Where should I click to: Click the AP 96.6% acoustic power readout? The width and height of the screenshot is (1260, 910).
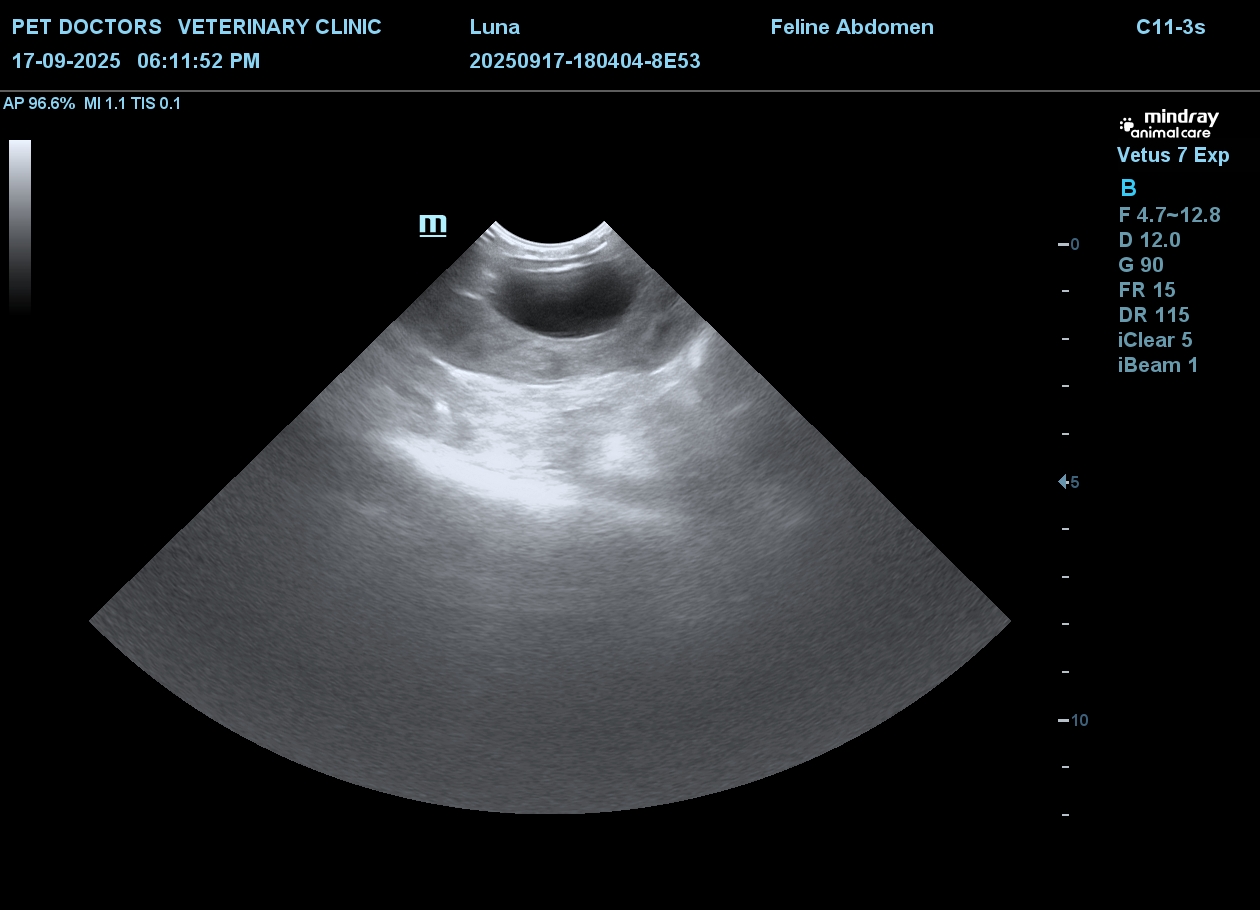[39, 103]
